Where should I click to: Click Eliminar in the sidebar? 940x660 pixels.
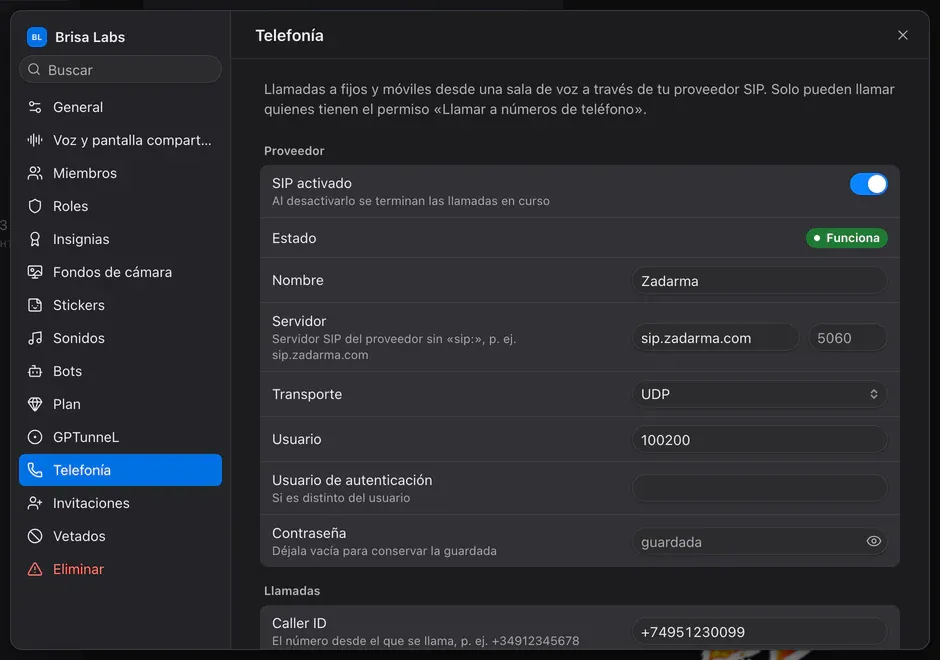pos(120,569)
